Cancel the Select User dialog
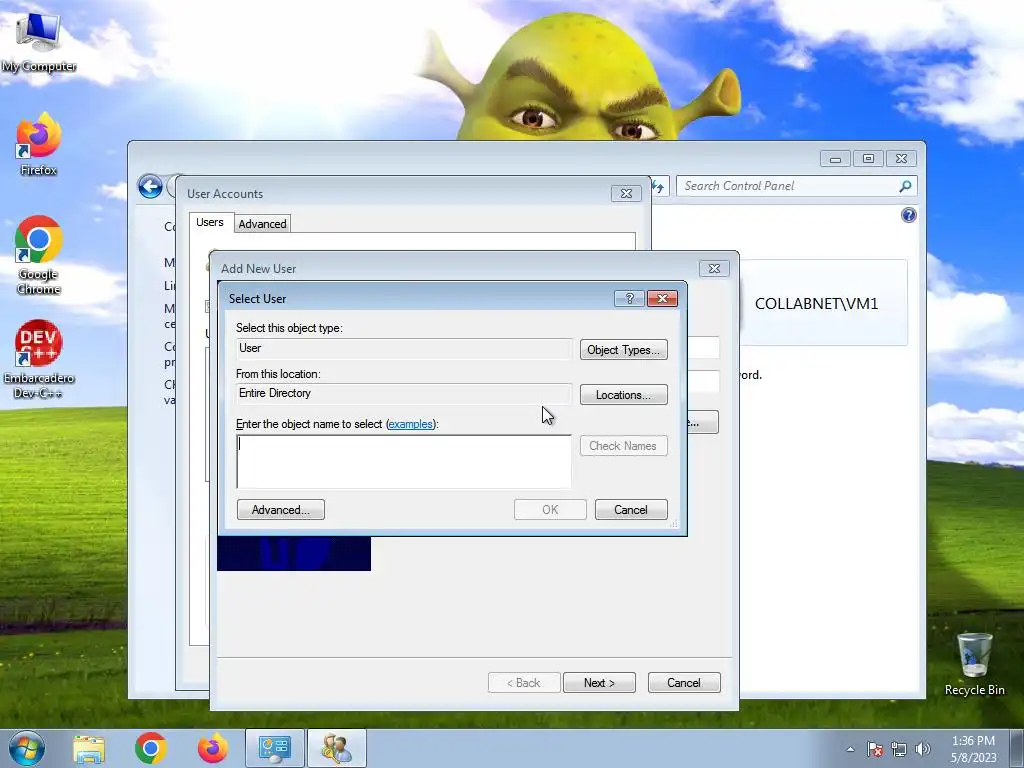This screenshot has width=1024, height=768. point(631,509)
